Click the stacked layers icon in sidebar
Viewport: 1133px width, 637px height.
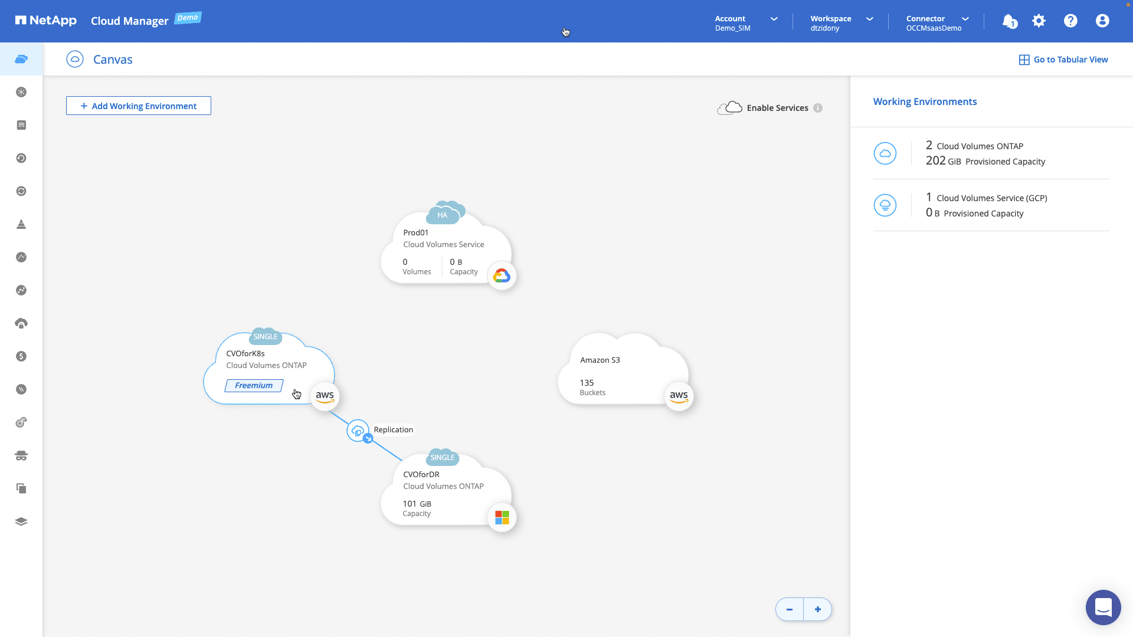tap(21, 521)
